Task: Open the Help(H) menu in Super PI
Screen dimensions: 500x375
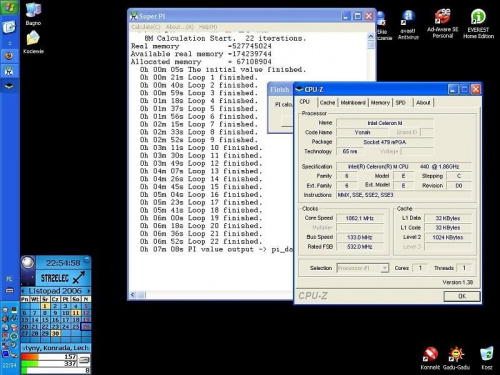Action: point(208,27)
